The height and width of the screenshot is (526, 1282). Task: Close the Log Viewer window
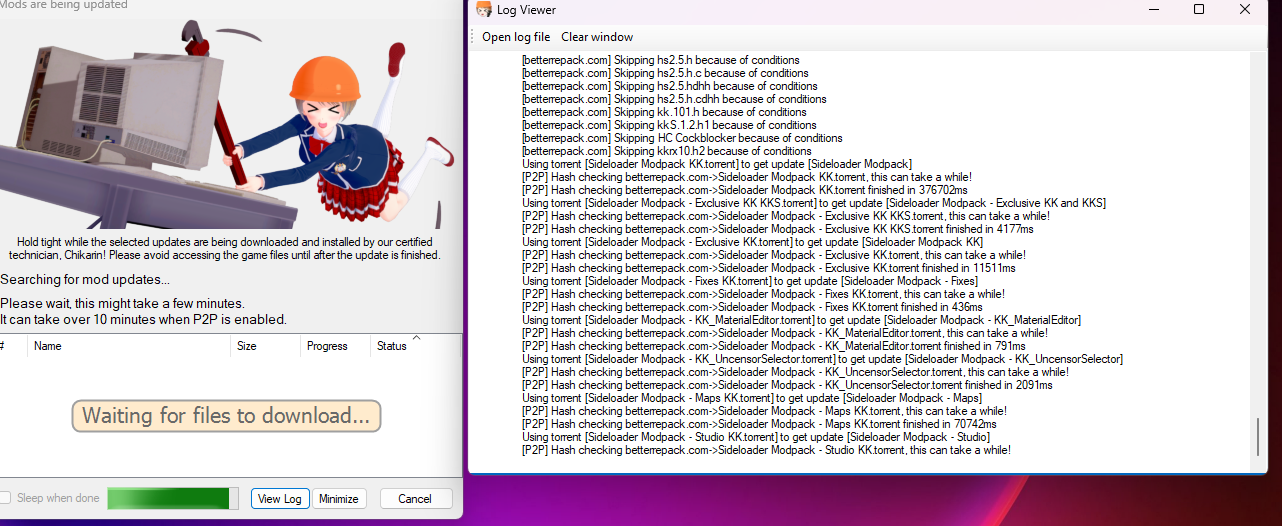tap(1245, 10)
